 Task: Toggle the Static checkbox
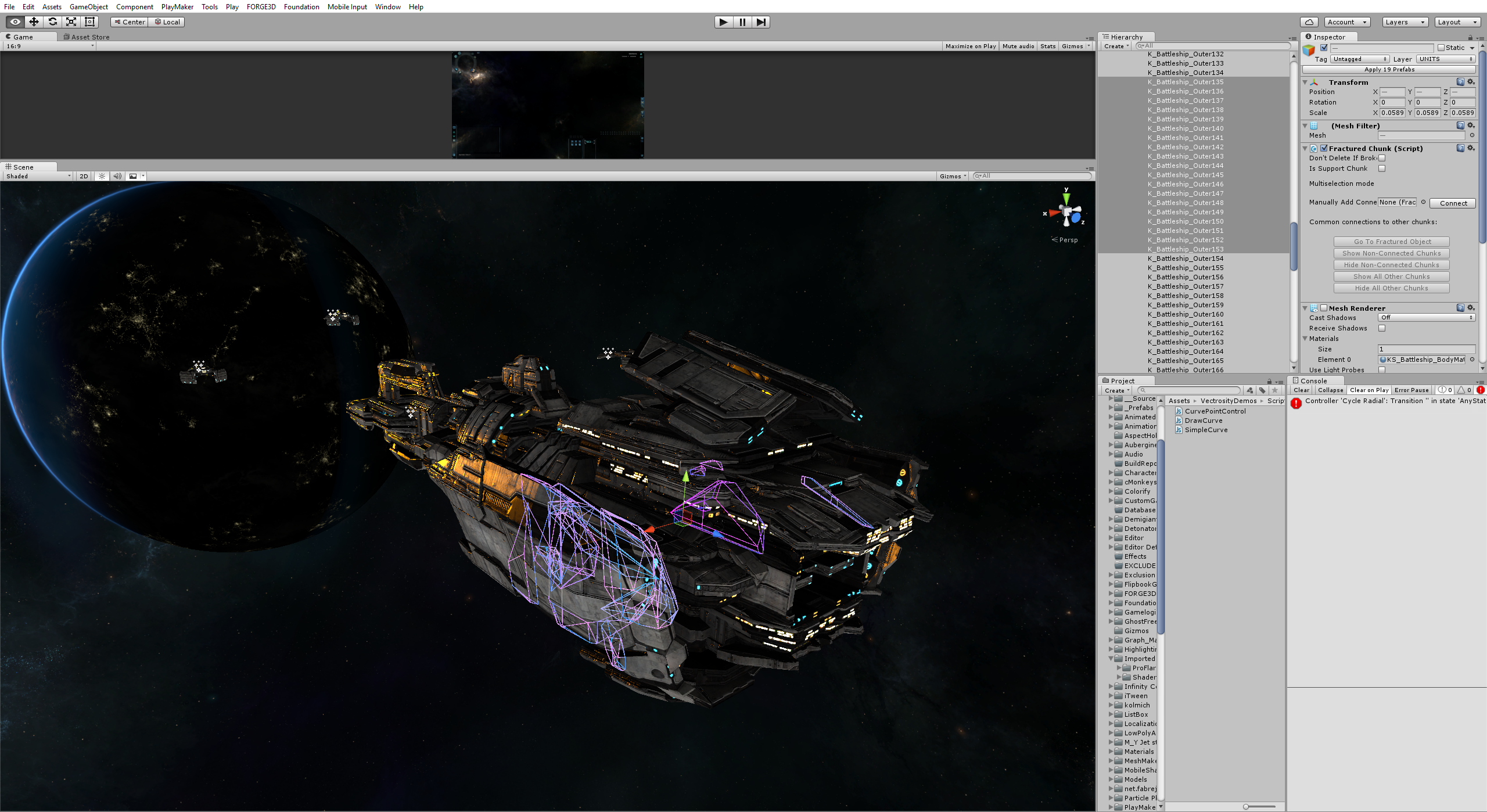(x=1441, y=48)
